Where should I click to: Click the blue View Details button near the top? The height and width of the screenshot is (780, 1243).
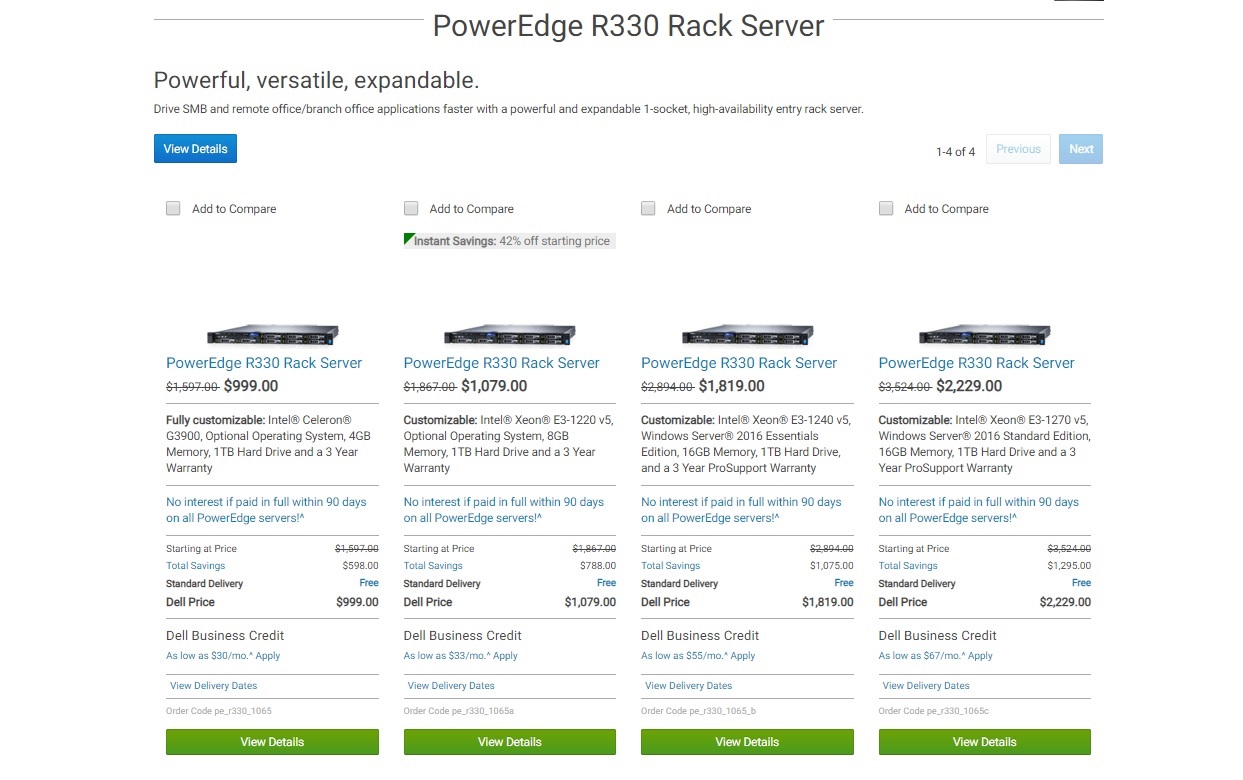[x=195, y=149]
